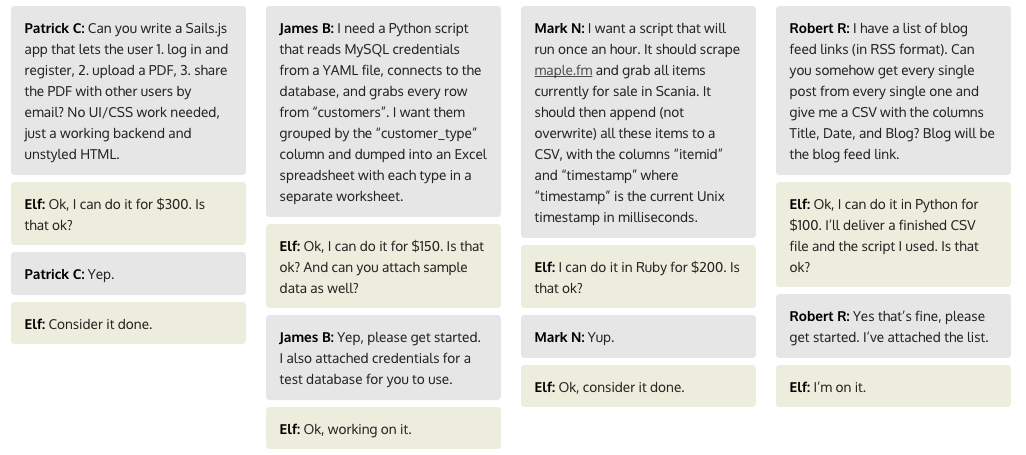This screenshot has width=1026, height=455.
Task: Click James B's Python MySQL script request
Action: tap(383, 111)
